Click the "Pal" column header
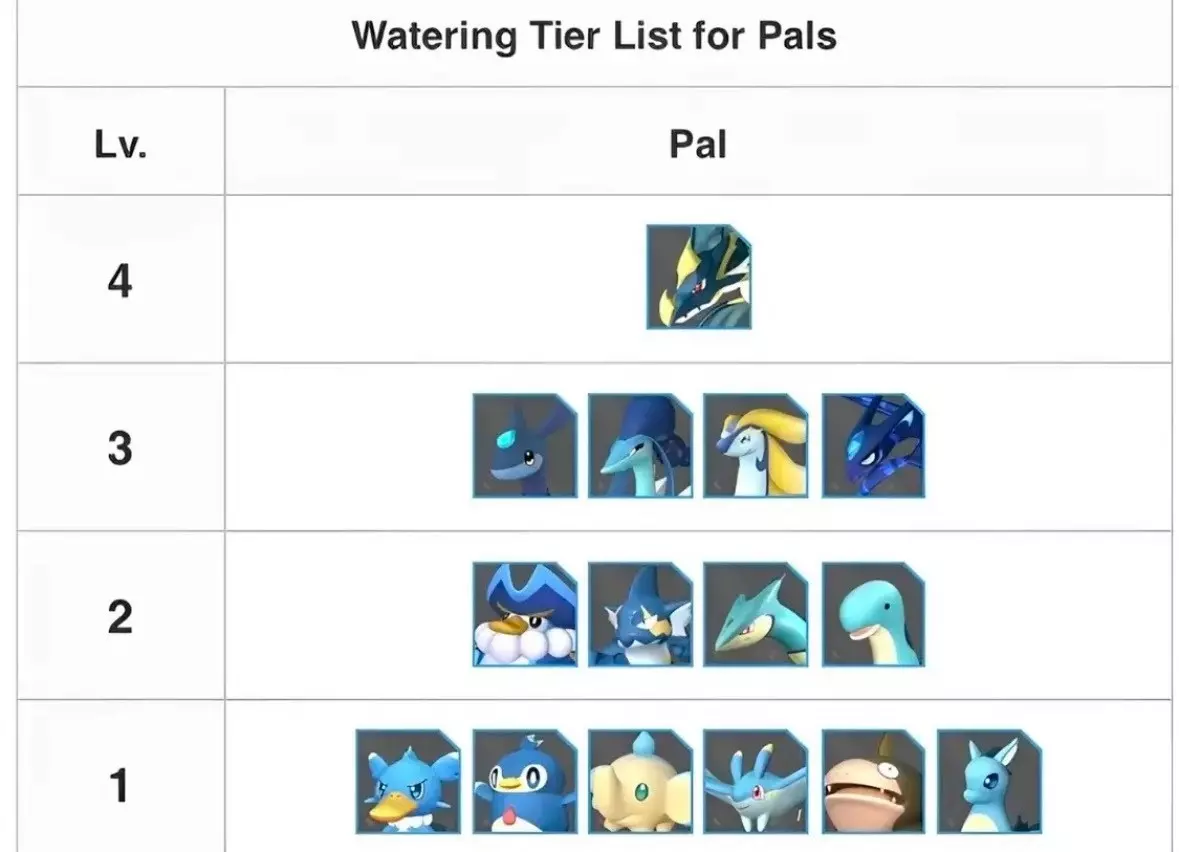This screenshot has width=1179, height=852. point(697,145)
